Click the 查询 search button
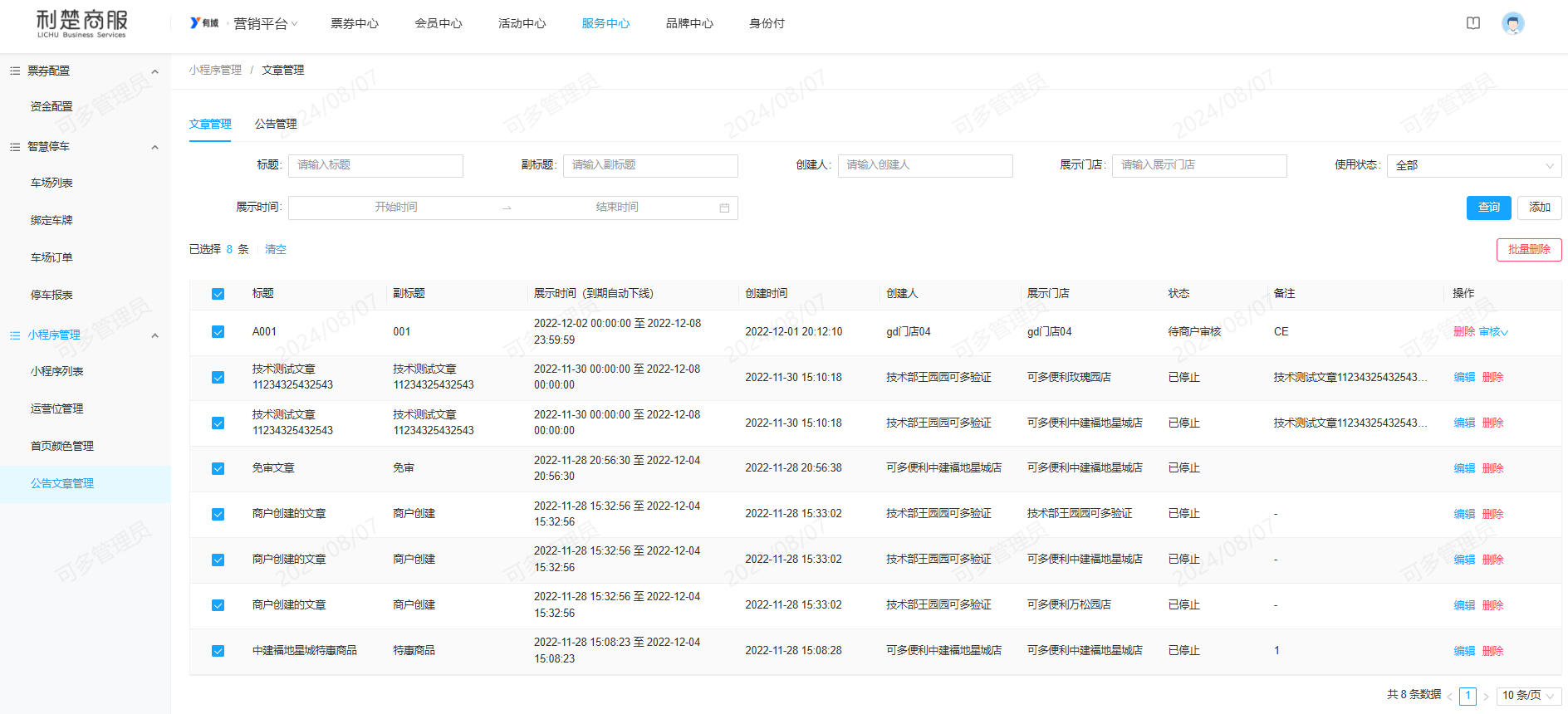Screen dimensions: 1568x714 coord(1489,208)
